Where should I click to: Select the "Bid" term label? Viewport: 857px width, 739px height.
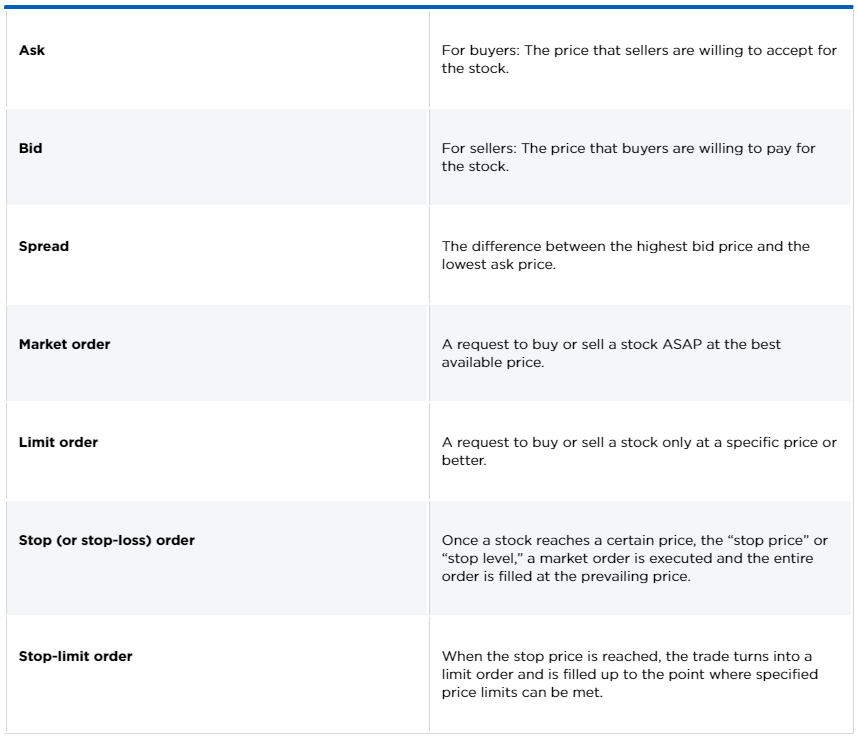(x=31, y=148)
